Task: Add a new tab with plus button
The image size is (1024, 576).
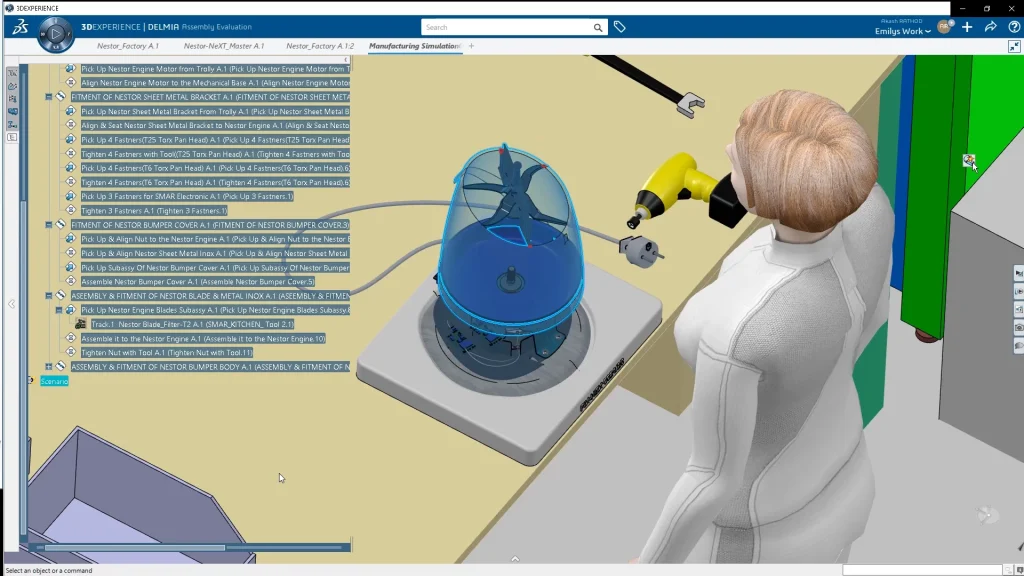Action: tap(472, 46)
